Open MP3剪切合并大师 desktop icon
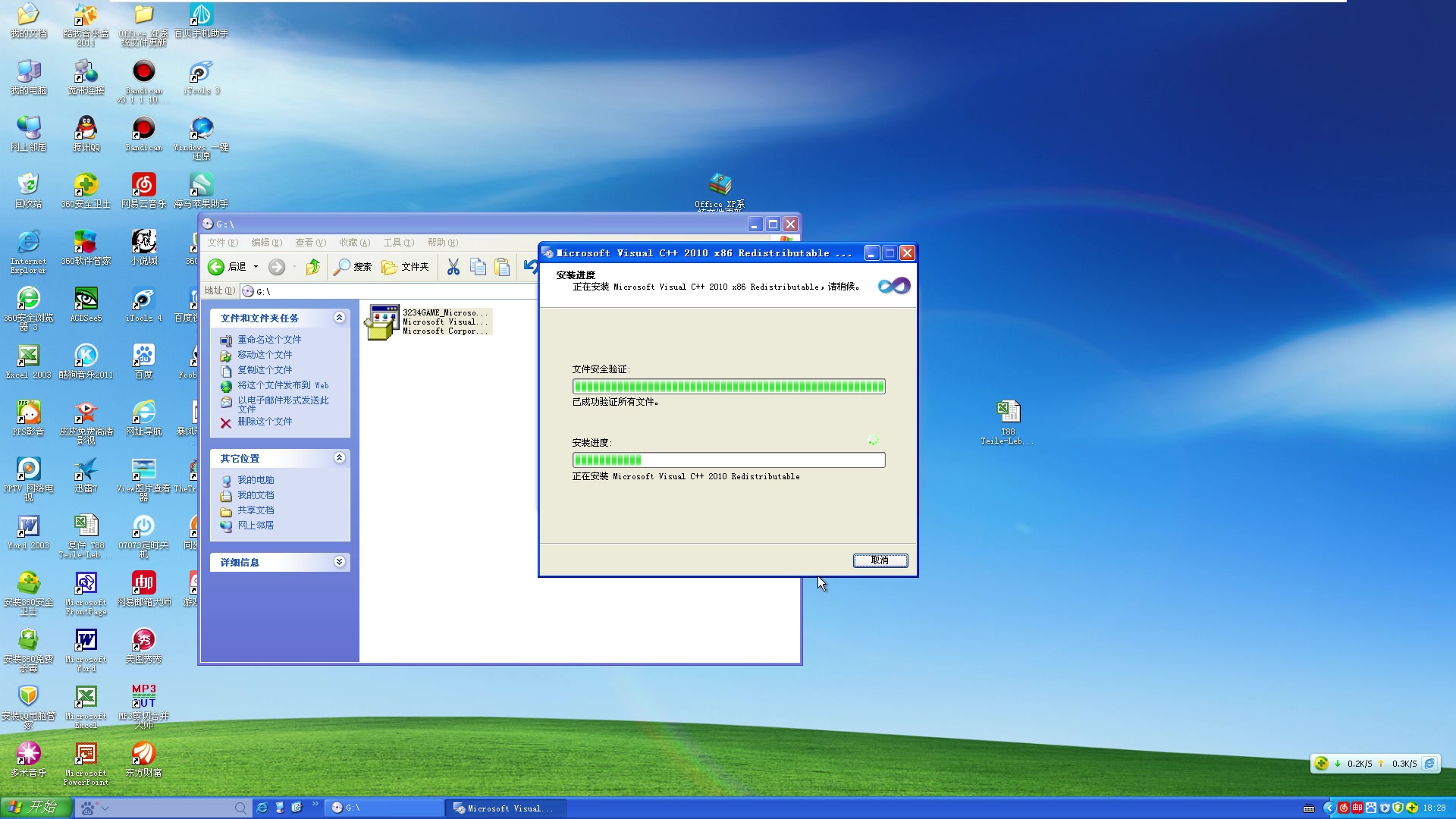The width and height of the screenshot is (1456, 819). (143, 706)
